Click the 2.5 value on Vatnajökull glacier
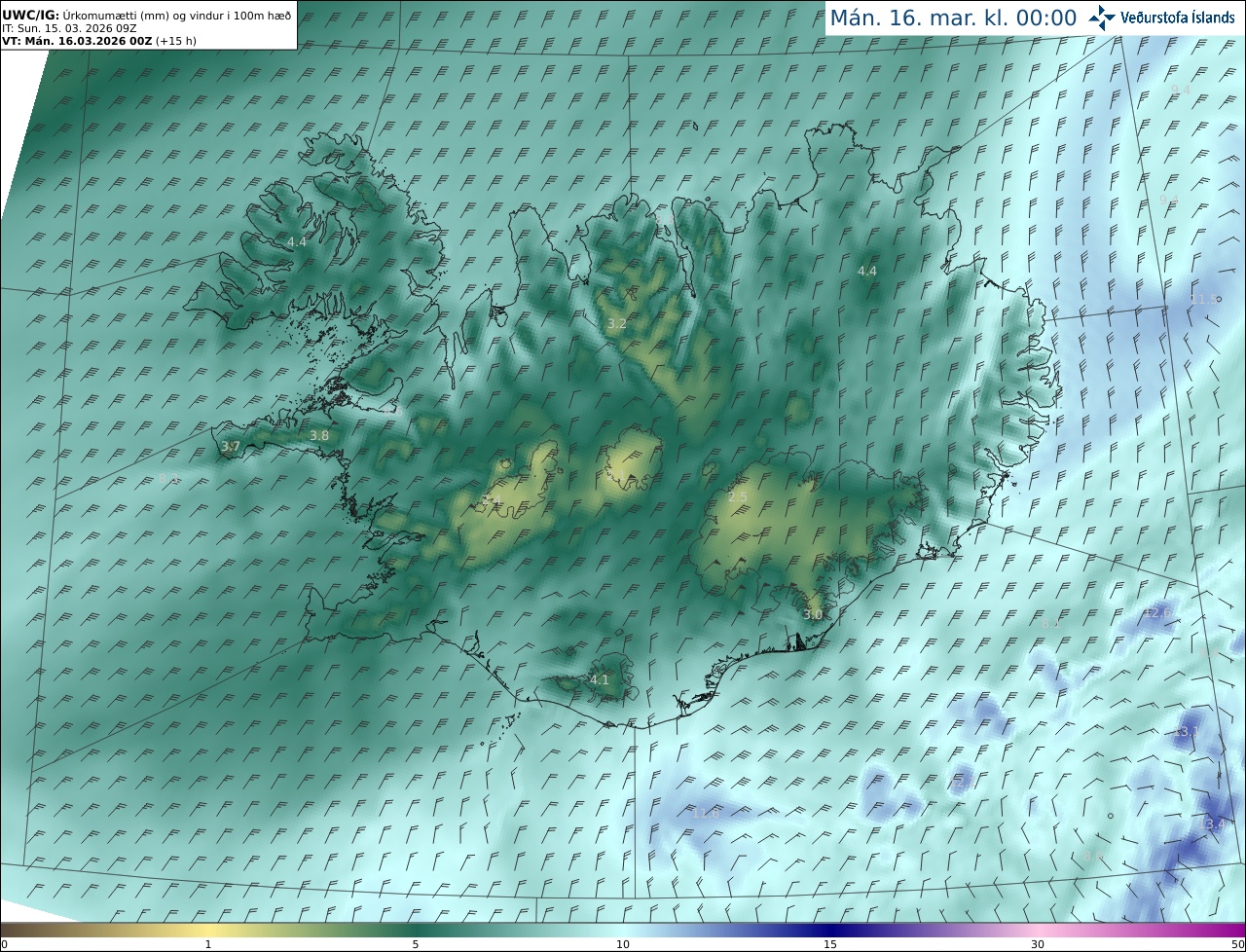Image resolution: width=1246 pixels, height=952 pixels. click(738, 497)
